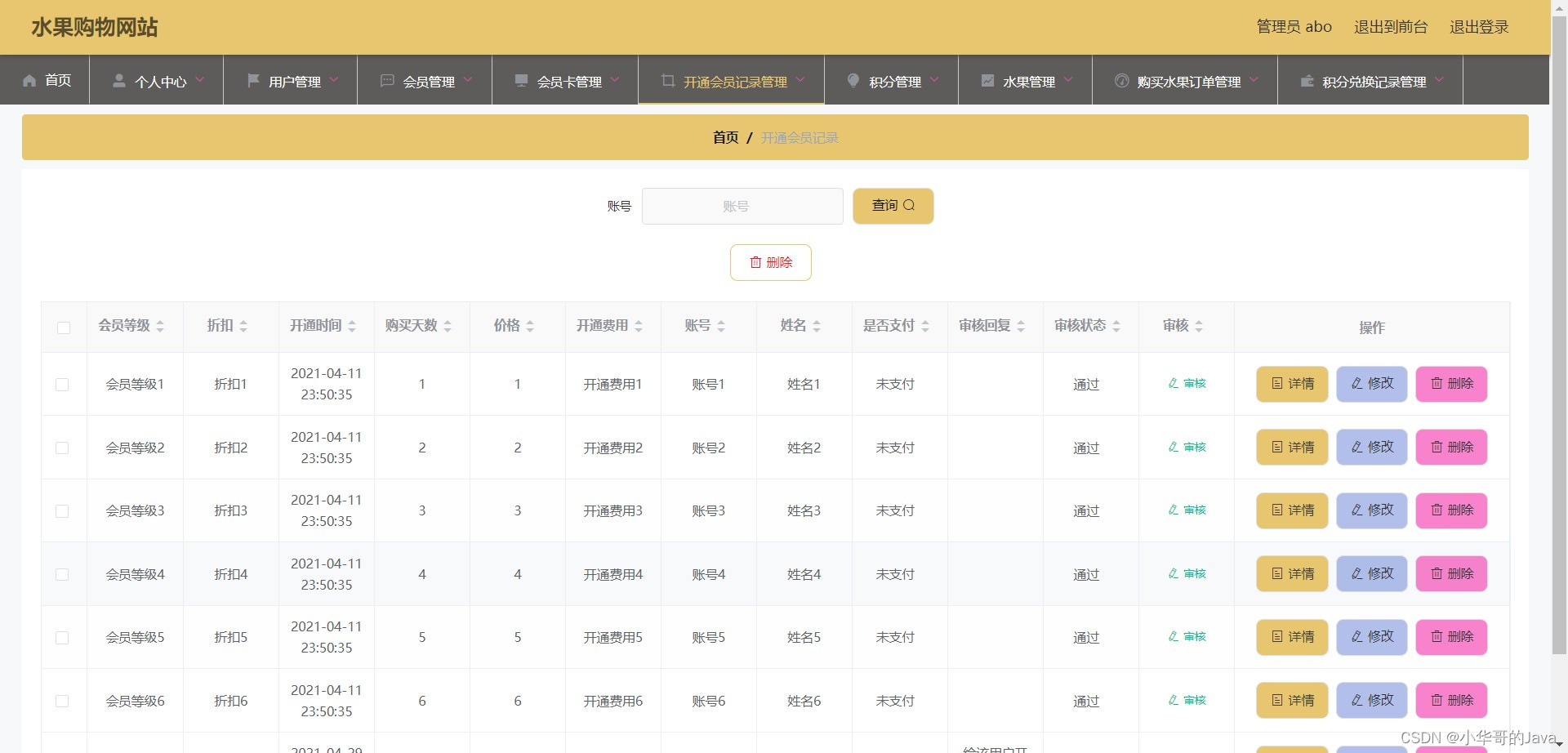Click the chat bubble icon next to 会员管理
1568x753 pixels.
[387, 80]
